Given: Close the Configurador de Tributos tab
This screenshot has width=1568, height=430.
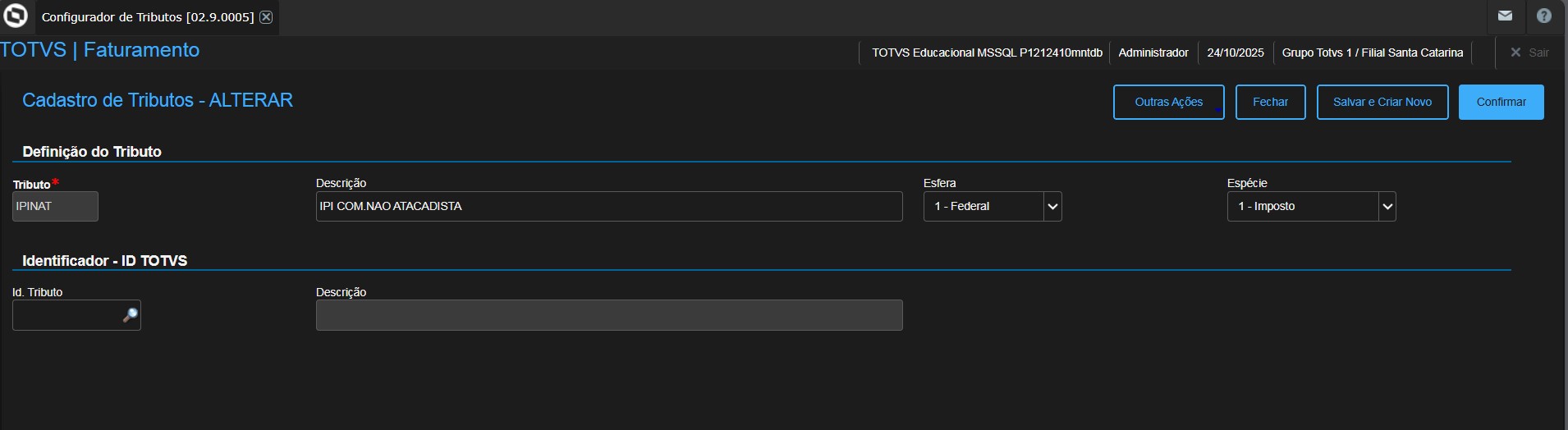Looking at the screenshot, I should tap(266, 17).
